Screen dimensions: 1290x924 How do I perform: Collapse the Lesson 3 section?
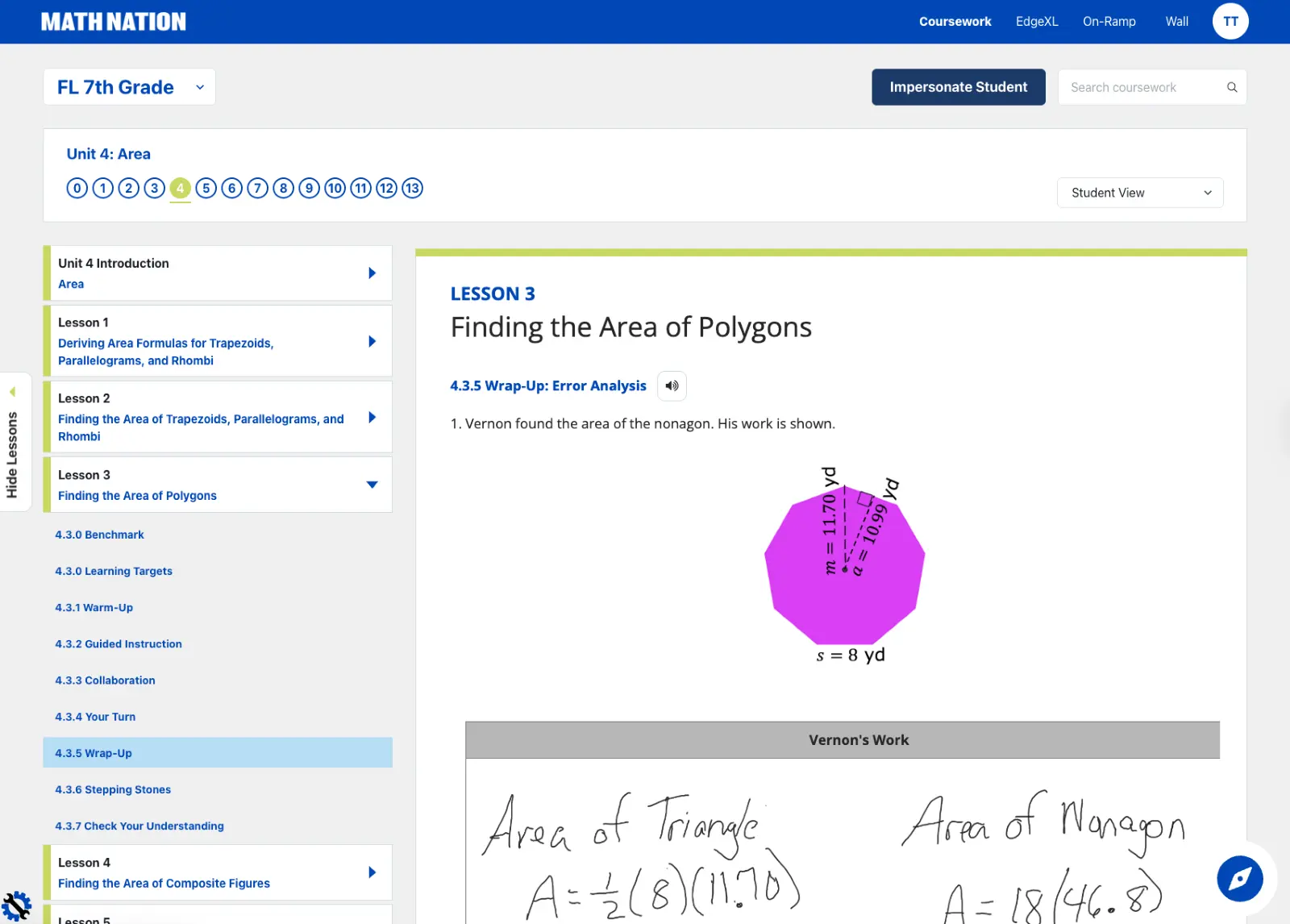point(372,485)
